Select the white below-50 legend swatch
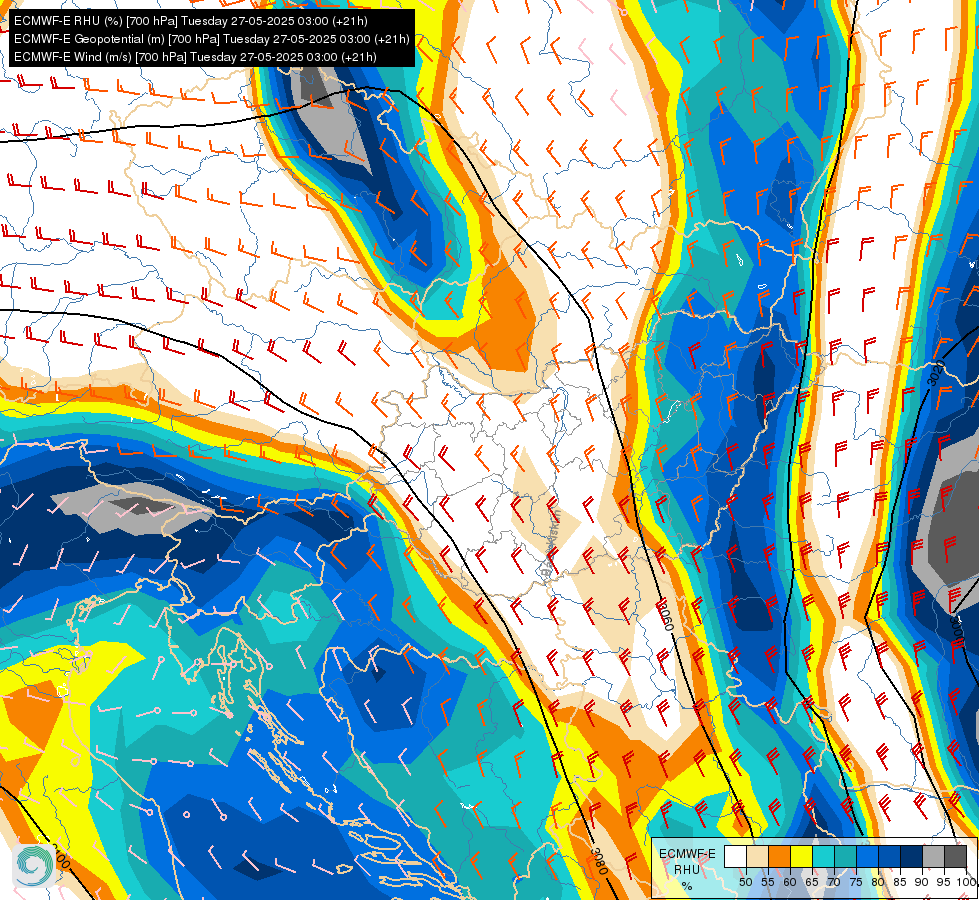 click(x=735, y=857)
